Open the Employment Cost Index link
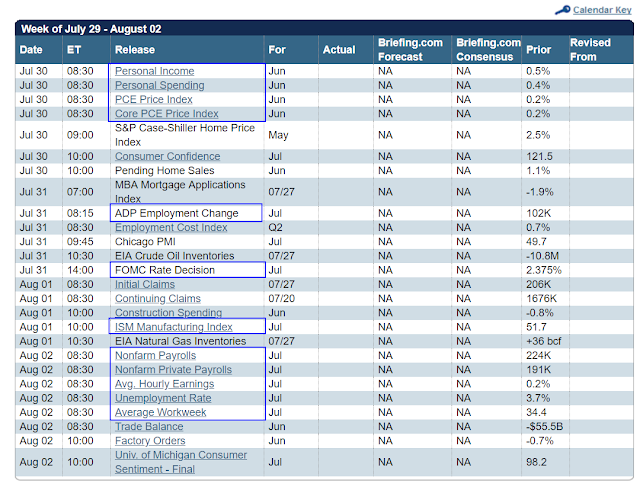 tap(171, 227)
